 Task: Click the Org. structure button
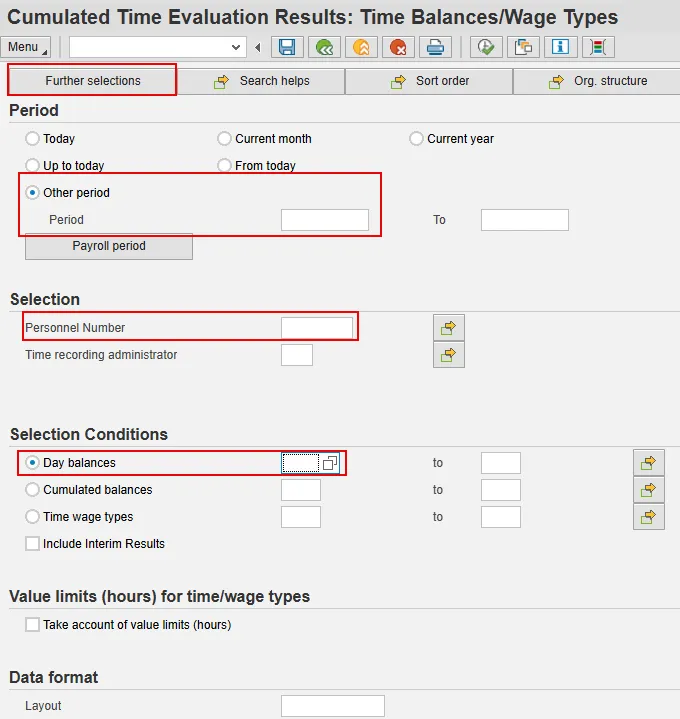(x=597, y=81)
